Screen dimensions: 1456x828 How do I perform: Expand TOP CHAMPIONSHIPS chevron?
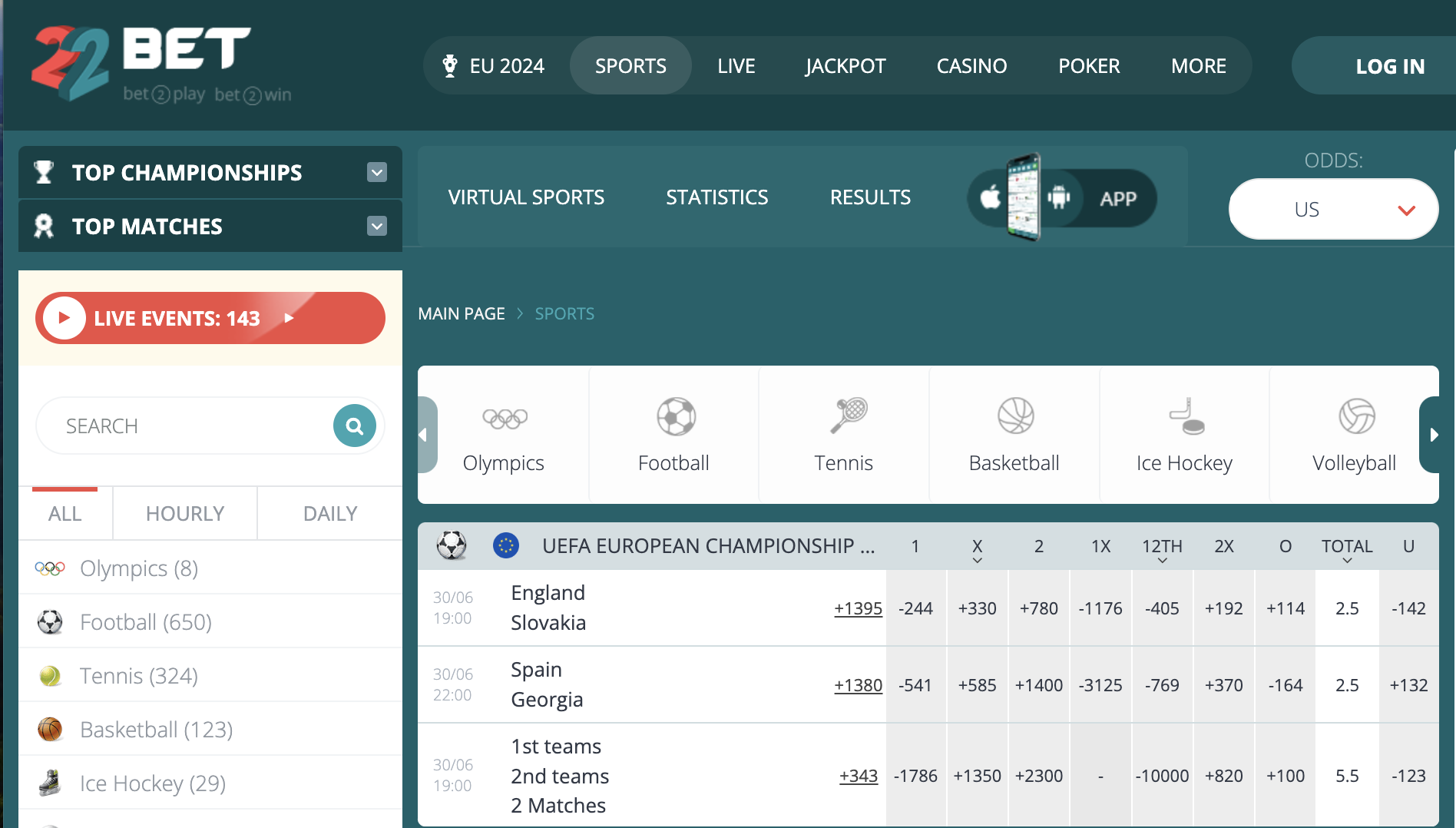376,172
